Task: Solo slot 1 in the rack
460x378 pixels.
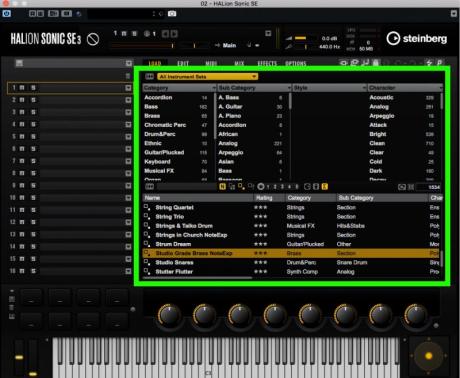Action: click(33, 88)
